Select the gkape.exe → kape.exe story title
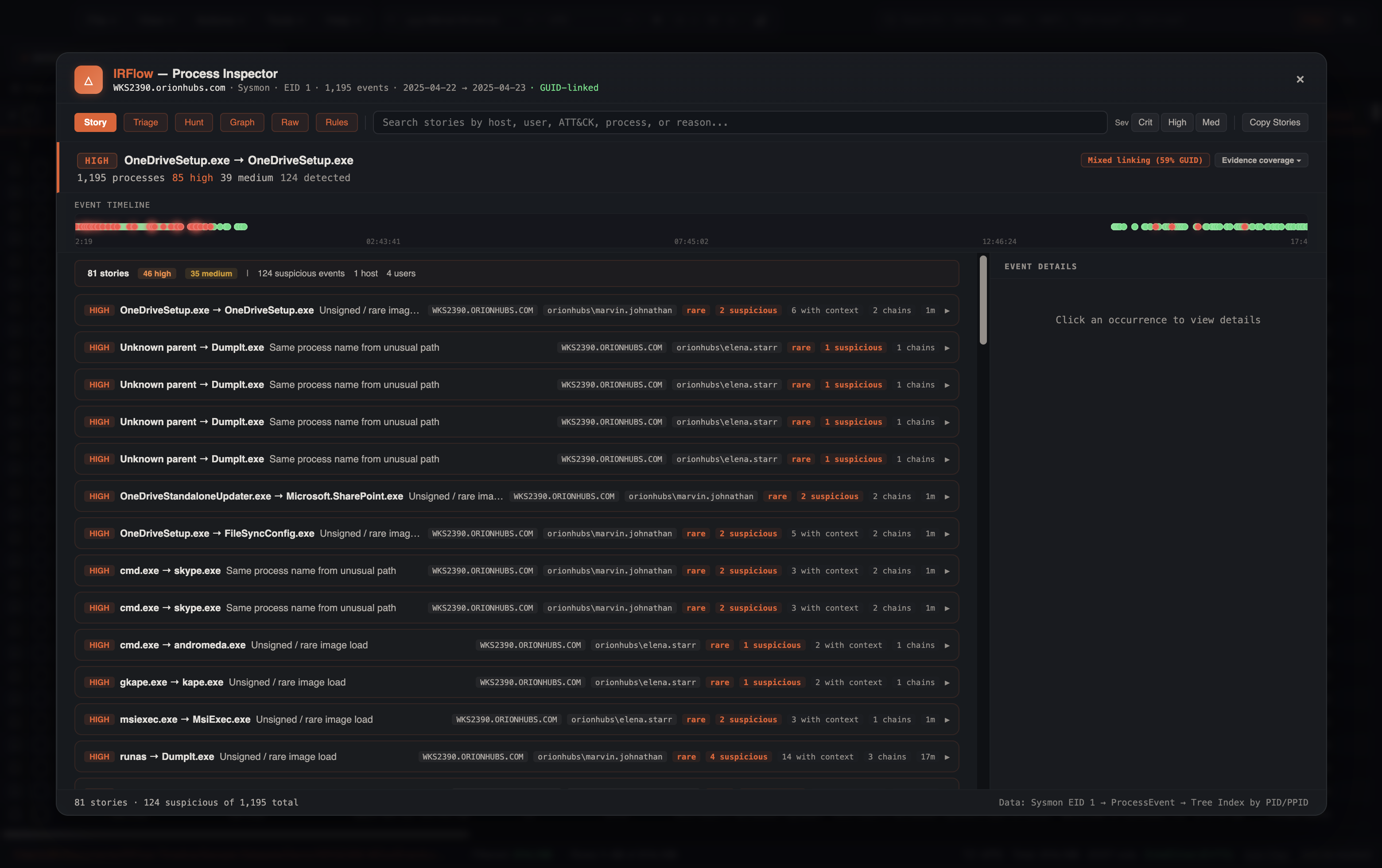The width and height of the screenshot is (1382, 868). click(x=171, y=682)
